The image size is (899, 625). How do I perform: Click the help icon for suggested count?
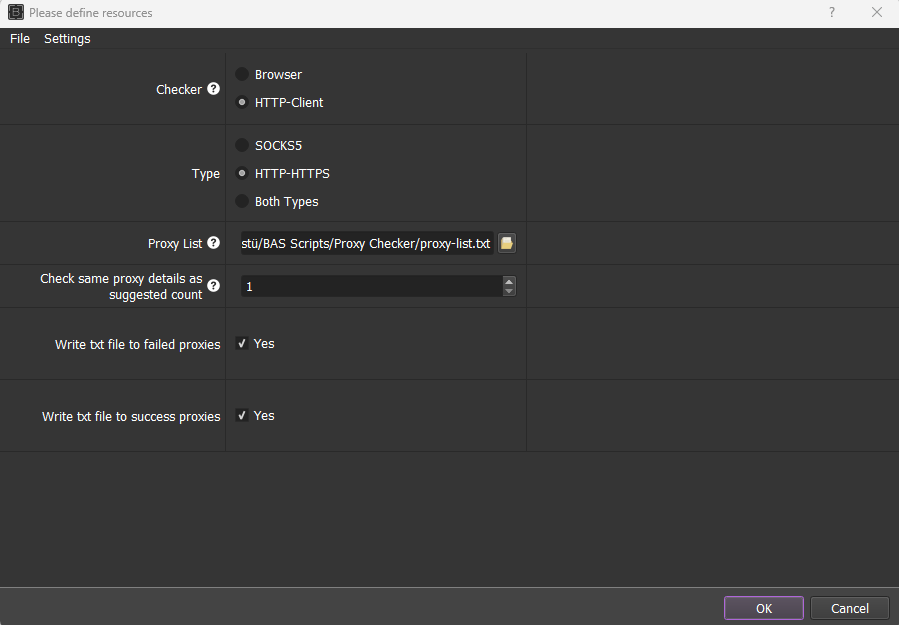click(x=213, y=286)
